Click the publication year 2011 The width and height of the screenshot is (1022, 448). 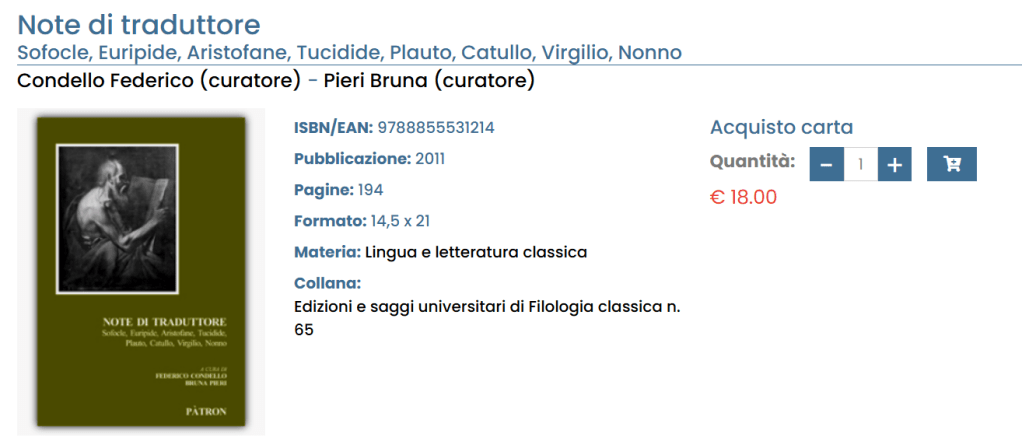coord(430,159)
